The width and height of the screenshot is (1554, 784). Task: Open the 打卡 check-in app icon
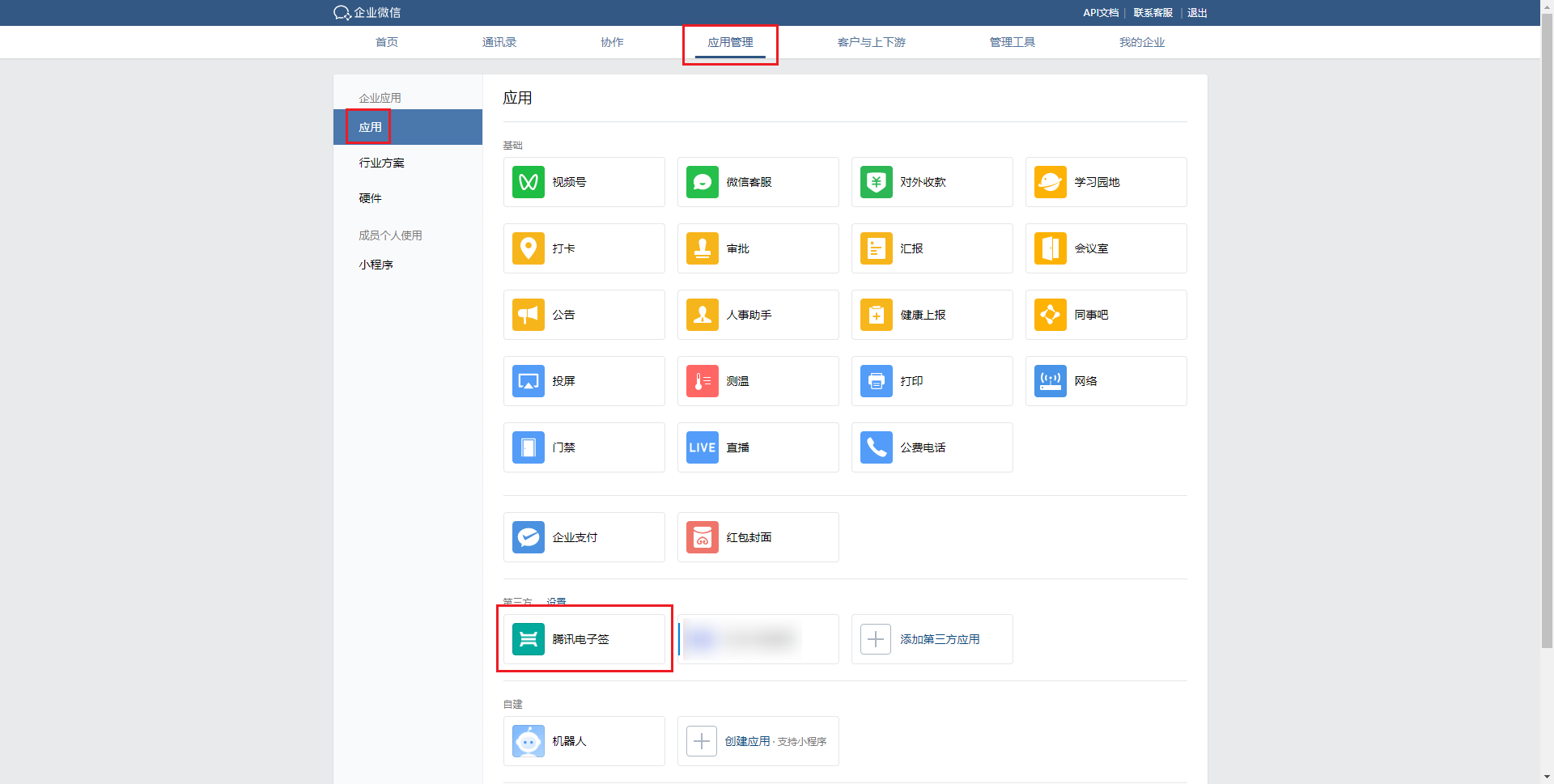pyautogui.click(x=529, y=248)
